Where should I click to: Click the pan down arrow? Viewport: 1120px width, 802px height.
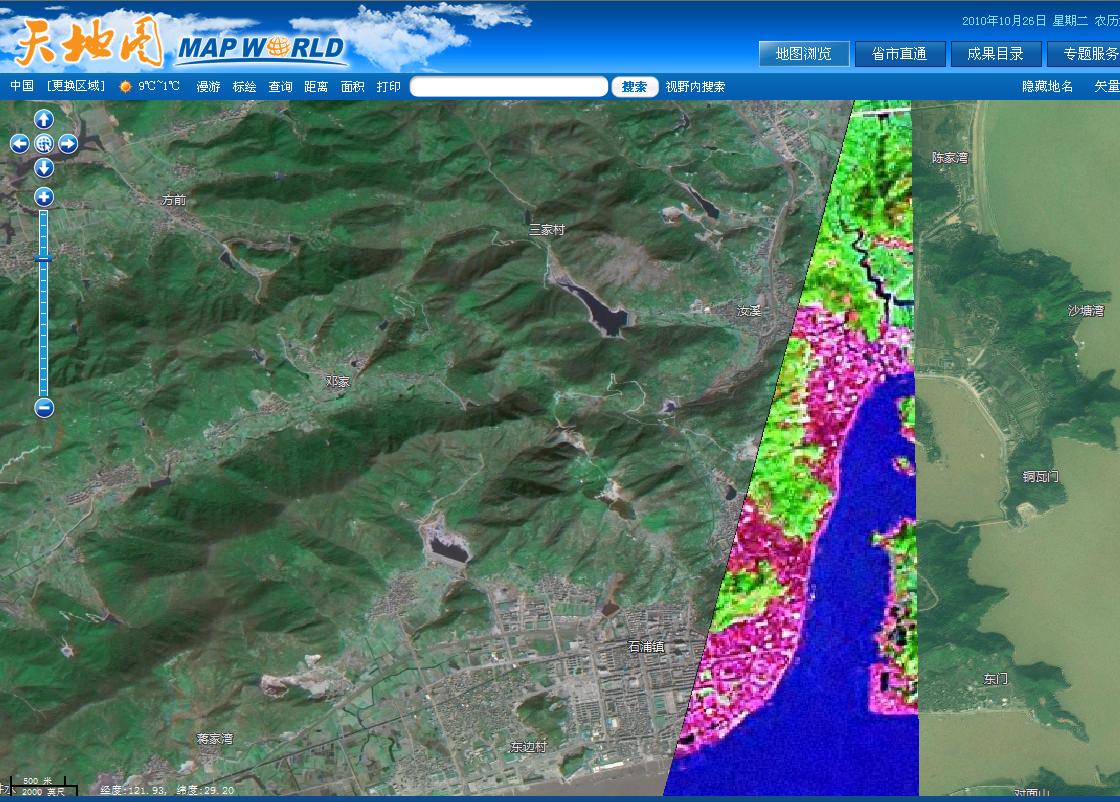[x=44, y=168]
